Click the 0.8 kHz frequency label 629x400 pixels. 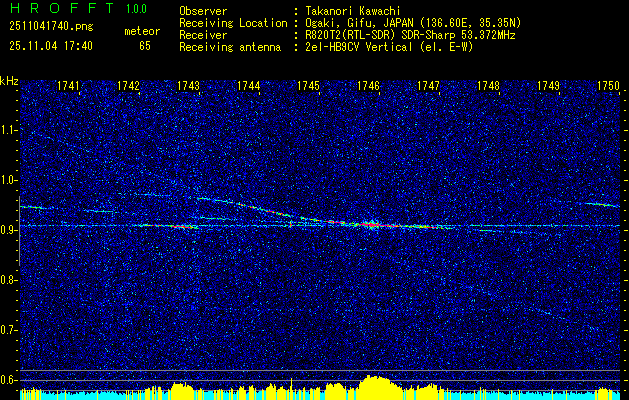[x=8, y=280]
